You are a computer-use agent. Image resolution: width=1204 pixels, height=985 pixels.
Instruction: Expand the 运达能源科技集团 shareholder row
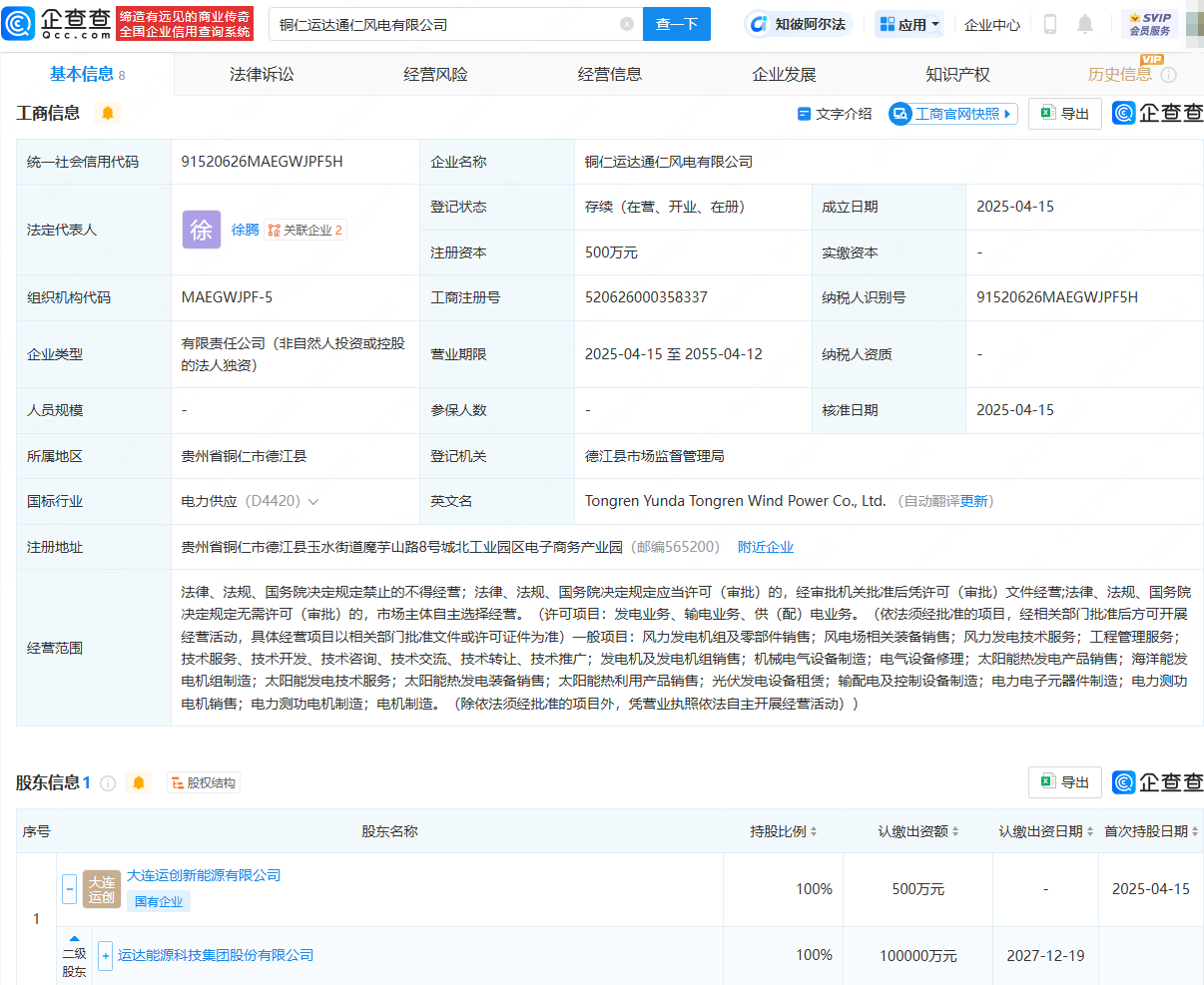[x=105, y=955]
